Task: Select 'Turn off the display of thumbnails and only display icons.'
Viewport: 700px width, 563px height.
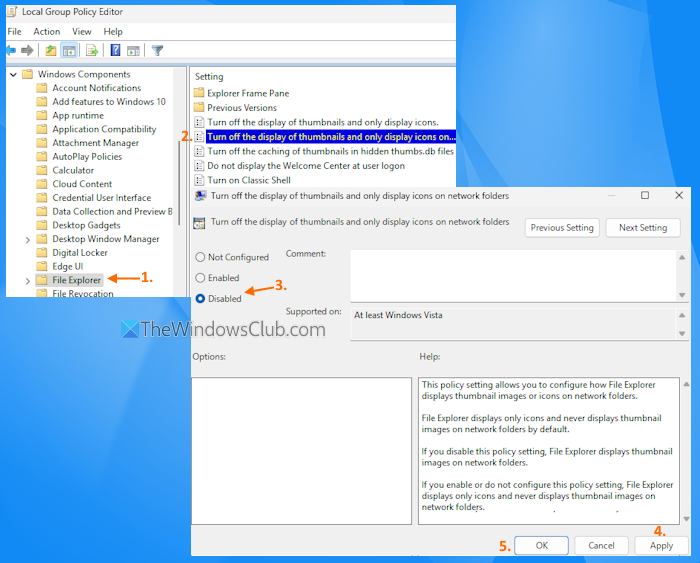Action: pyautogui.click(x=323, y=122)
